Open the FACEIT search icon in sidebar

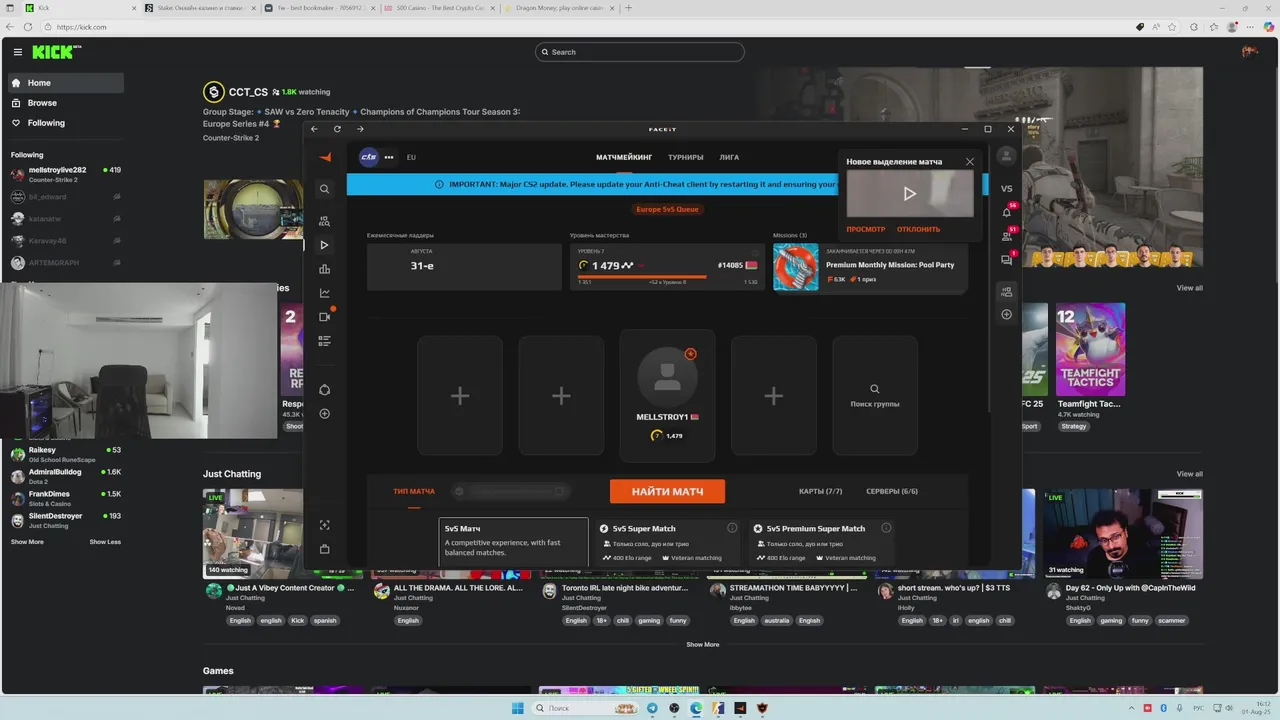[324, 189]
